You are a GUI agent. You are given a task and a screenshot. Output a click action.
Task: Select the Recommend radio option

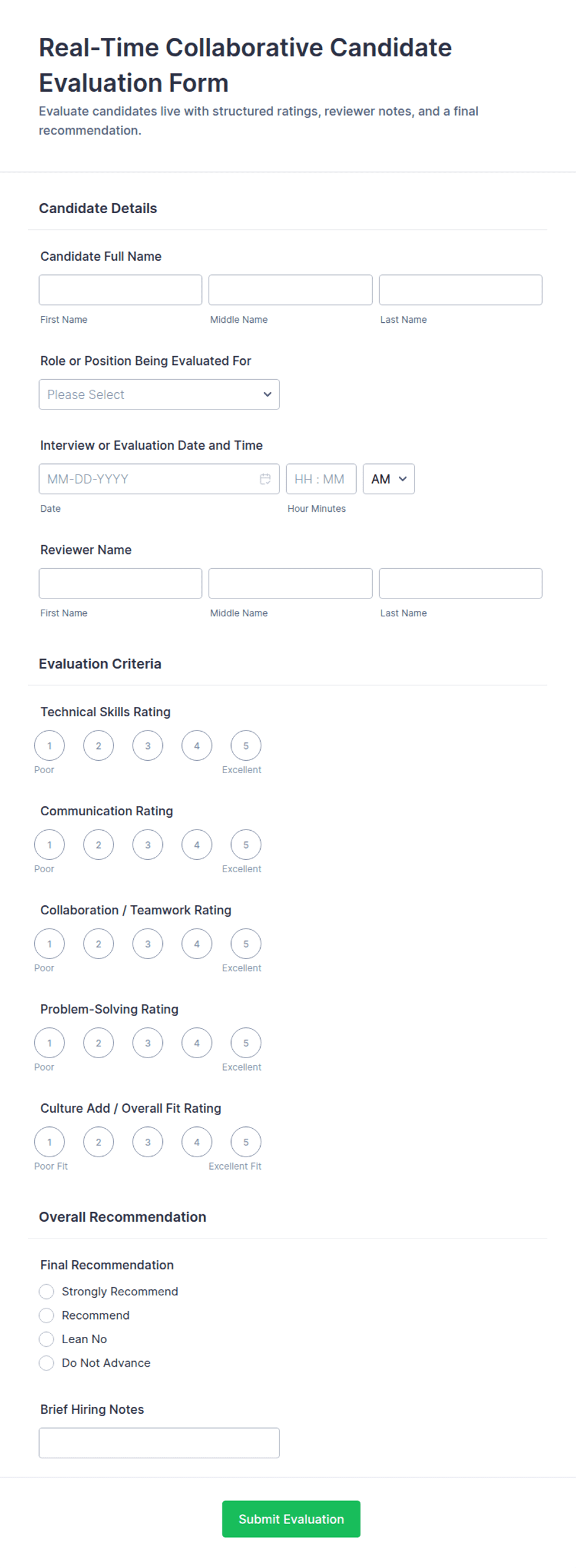point(46,1315)
